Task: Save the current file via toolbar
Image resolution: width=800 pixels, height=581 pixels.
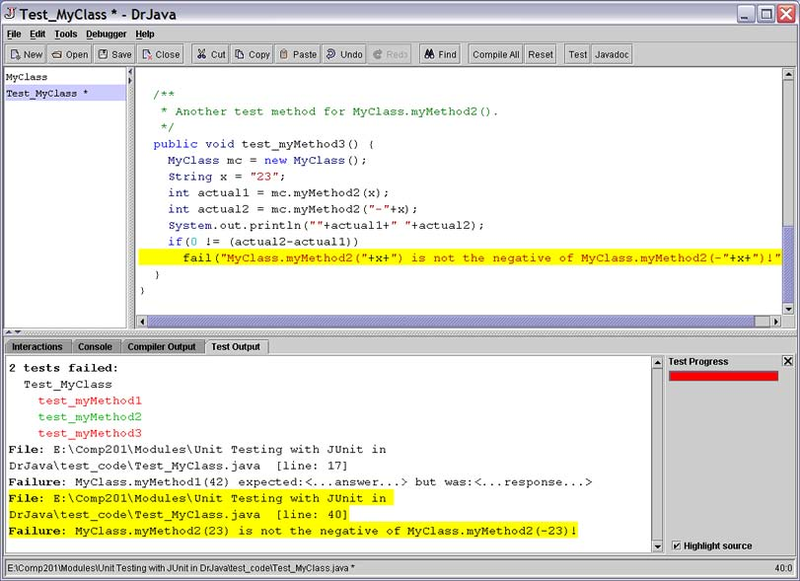Action: tap(115, 54)
